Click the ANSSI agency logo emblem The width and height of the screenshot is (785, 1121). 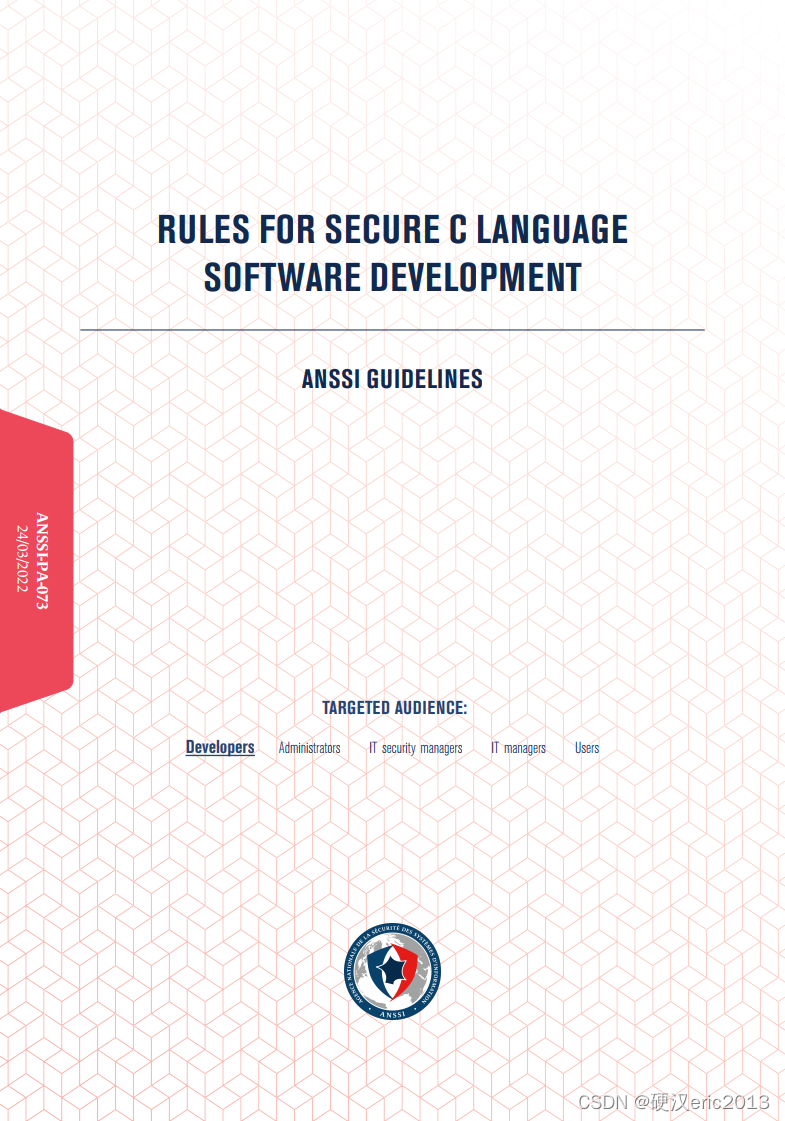pos(392,971)
